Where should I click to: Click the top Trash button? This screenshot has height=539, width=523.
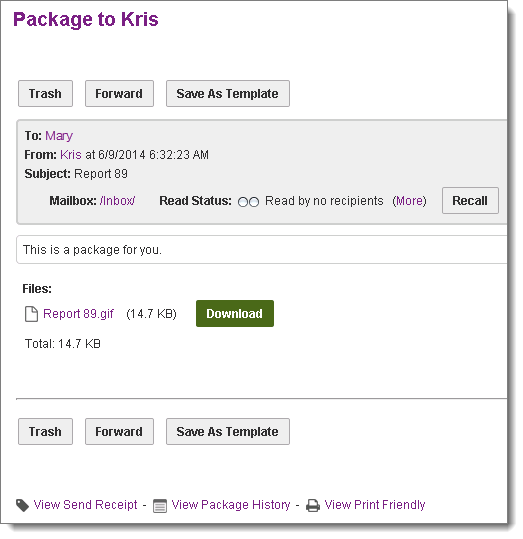pyautogui.click(x=45, y=94)
